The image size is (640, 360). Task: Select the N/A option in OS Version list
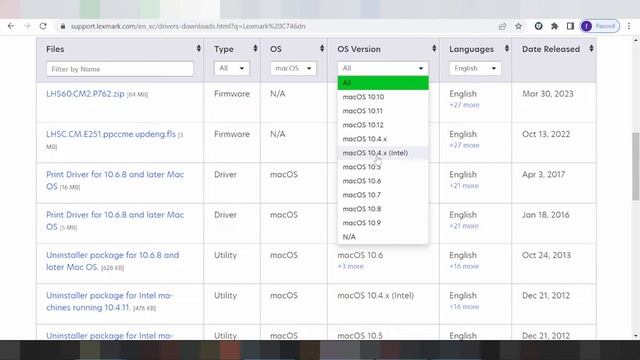pyautogui.click(x=383, y=237)
